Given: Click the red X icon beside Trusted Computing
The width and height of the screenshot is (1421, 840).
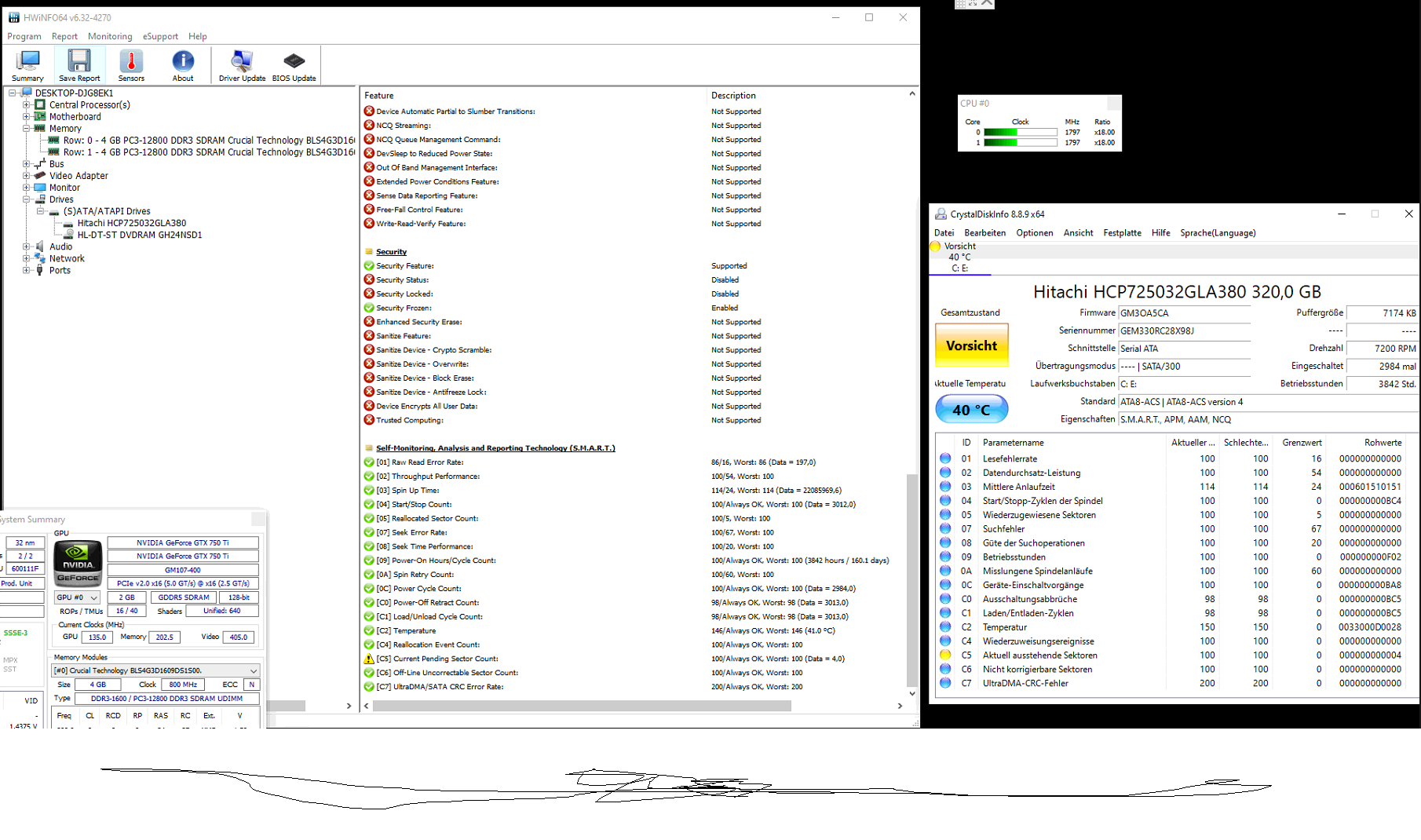Looking at the screenshot, I should tap(369, 420).
